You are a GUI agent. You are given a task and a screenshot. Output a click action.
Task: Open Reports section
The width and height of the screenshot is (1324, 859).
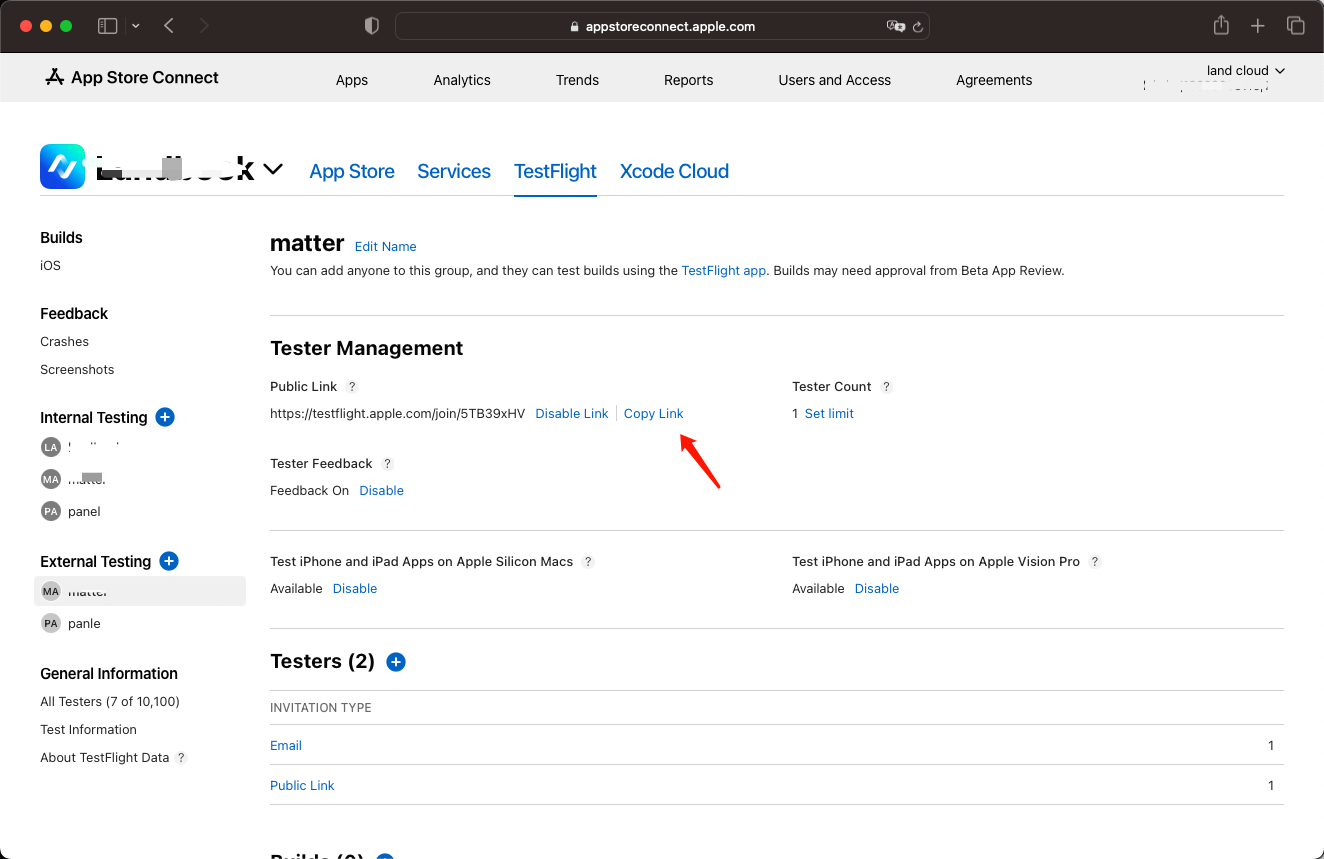click(x=689, y=80)
